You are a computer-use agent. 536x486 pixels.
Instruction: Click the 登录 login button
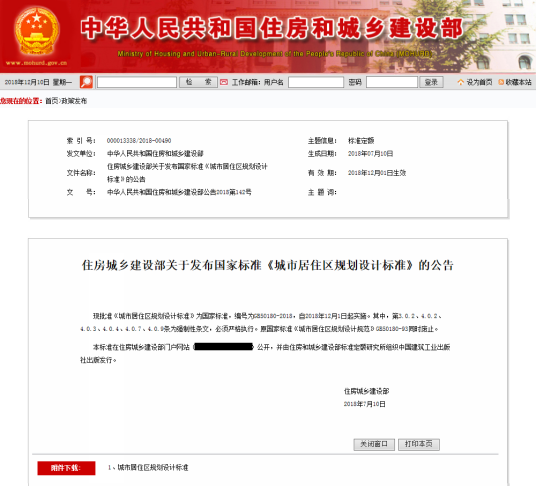[431, 82]
